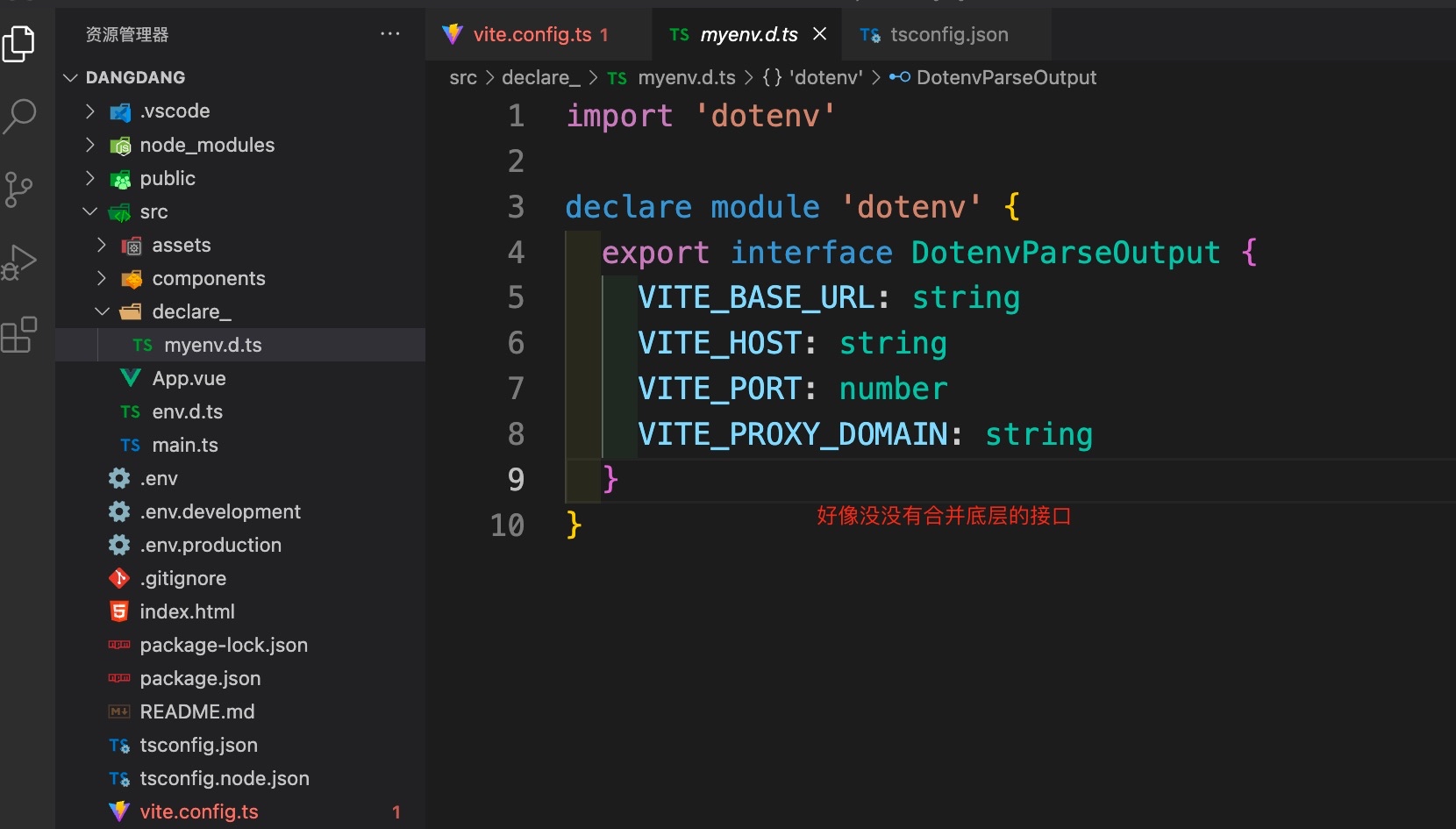
Task: Click the Vue icon beside App.vue
Action: 131,378
